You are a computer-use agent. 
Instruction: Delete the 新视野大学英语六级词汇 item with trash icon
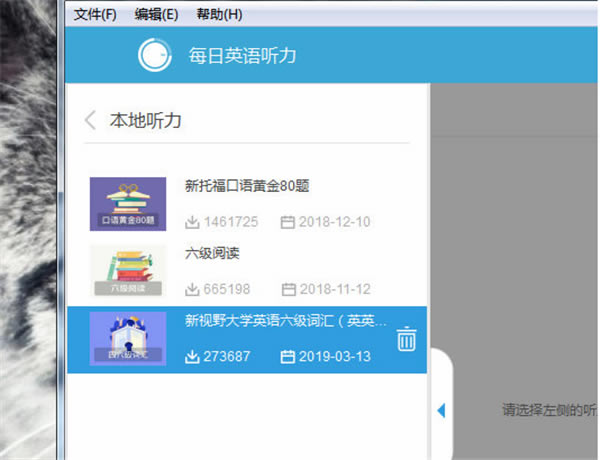[x=406, y=339]
